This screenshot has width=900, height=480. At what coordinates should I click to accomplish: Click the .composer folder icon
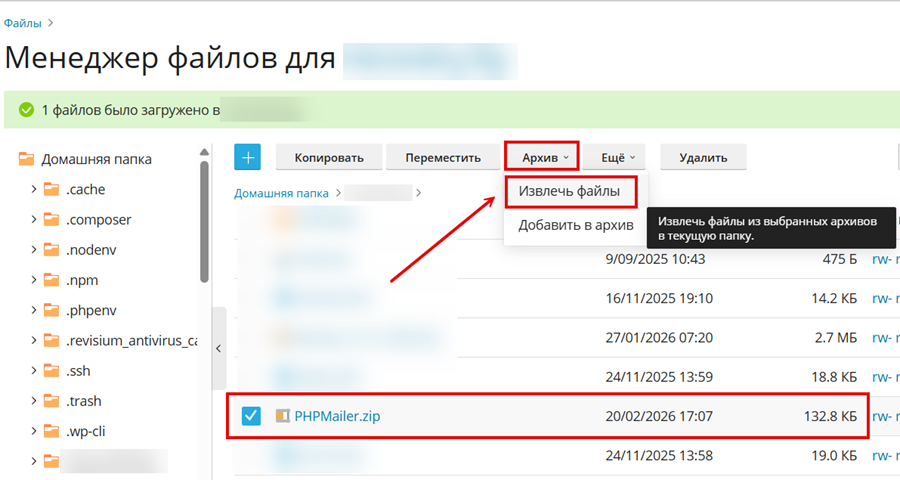tap(52, 220)
